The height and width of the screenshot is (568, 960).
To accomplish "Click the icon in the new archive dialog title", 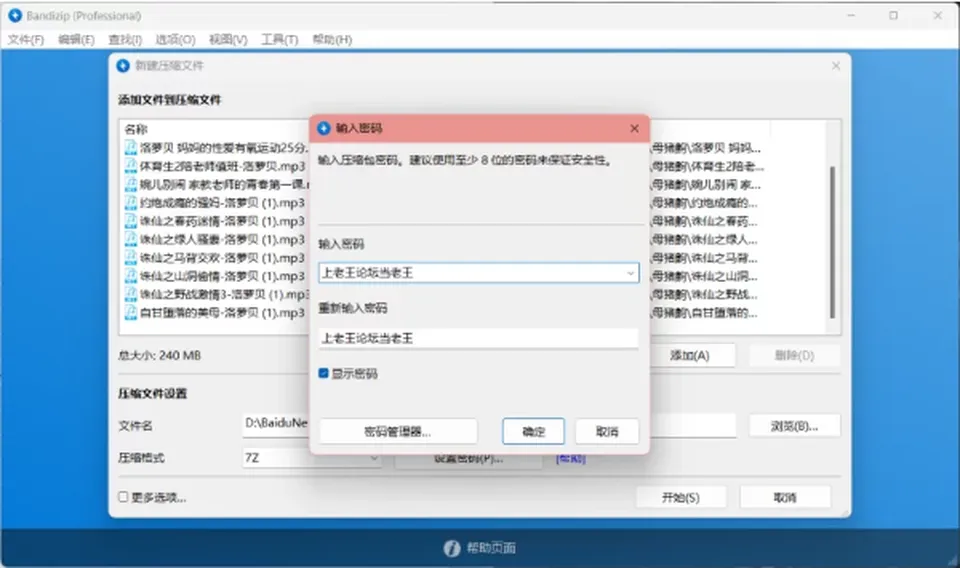I will point(123,65).
